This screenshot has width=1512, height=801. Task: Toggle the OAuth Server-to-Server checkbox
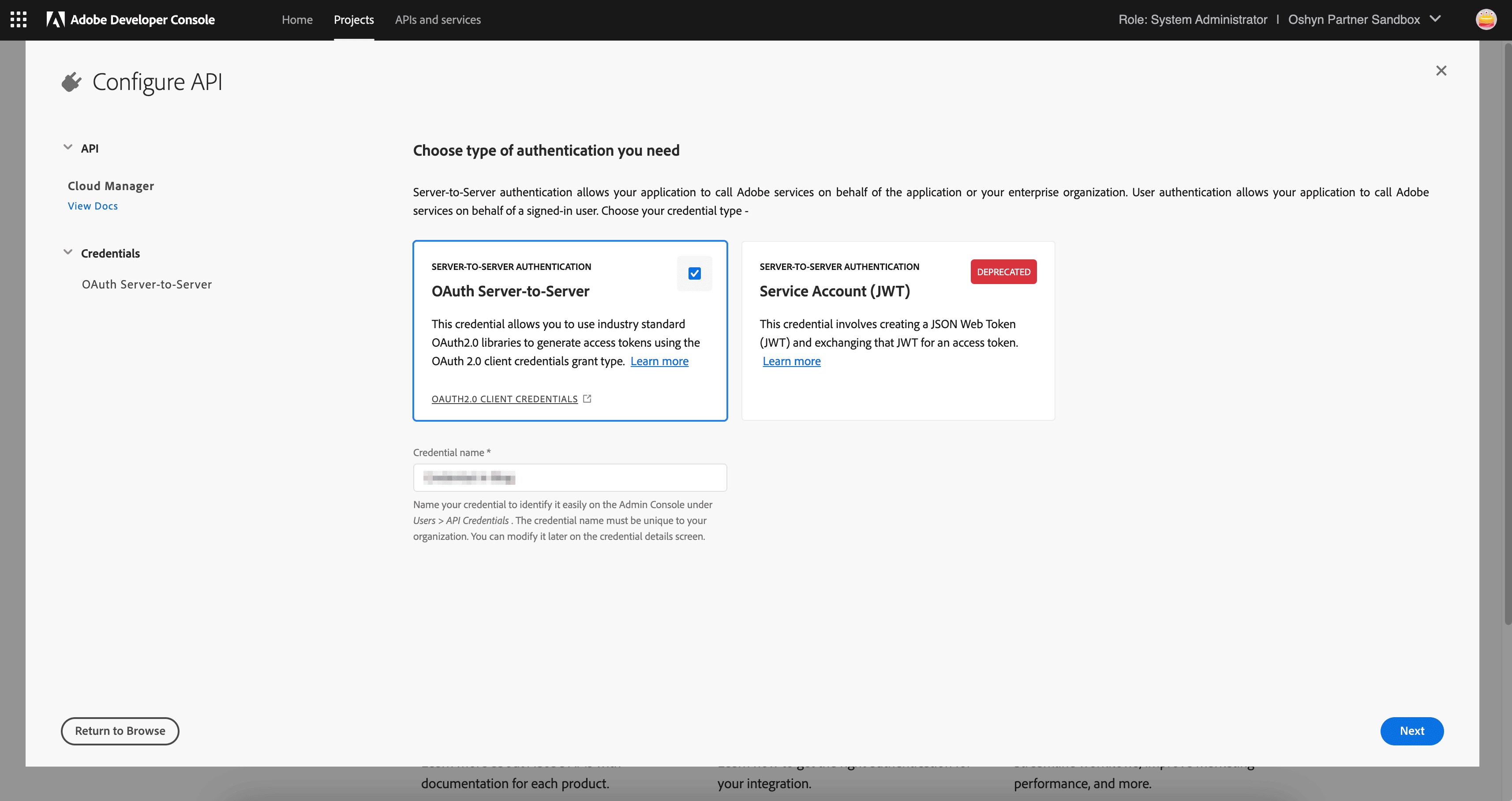pos(694,273)
